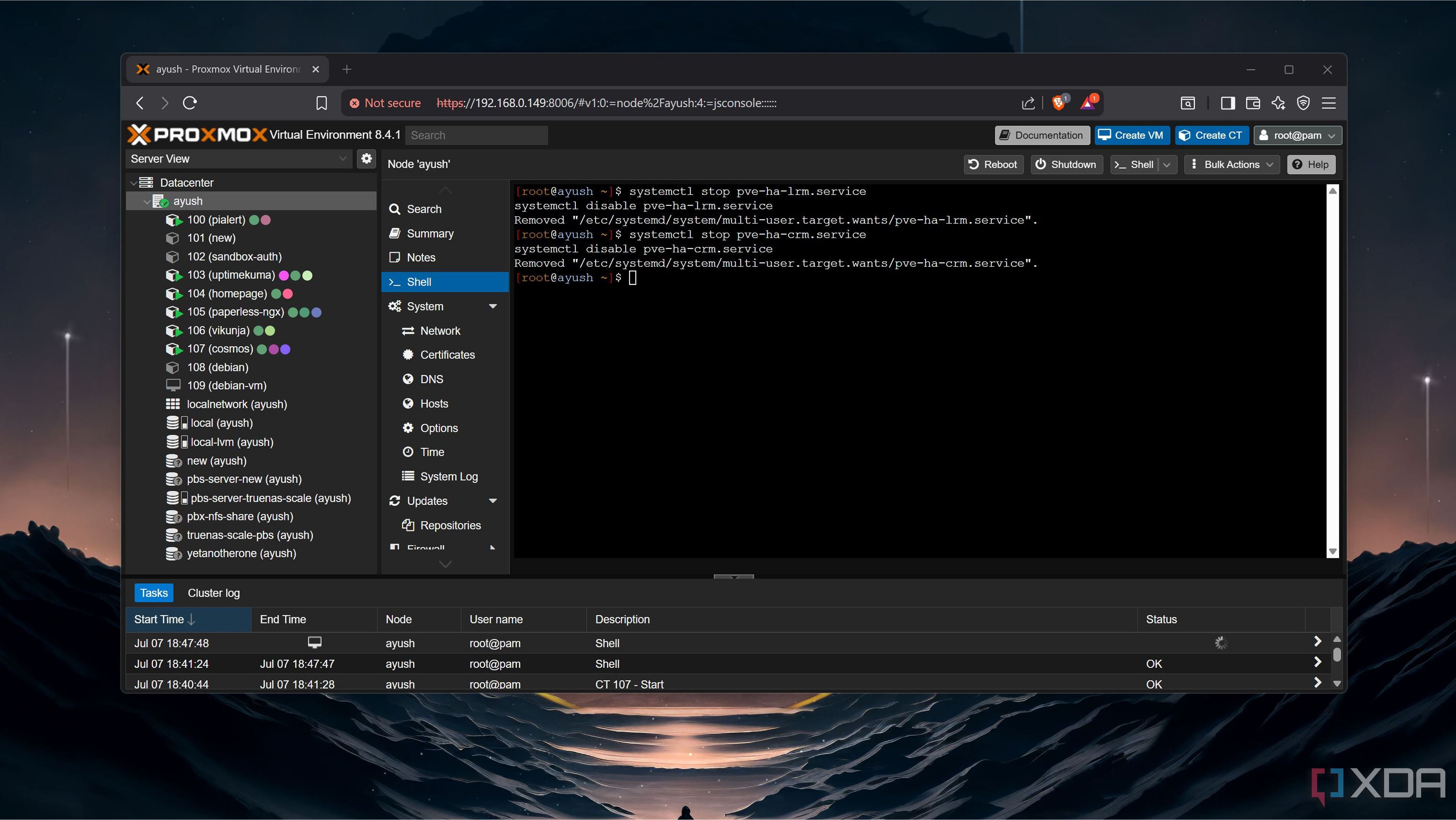The height and width of the screenshot is (820, 1456).
Task: Collapse the System menu section
Action: [x=493, y=306]
